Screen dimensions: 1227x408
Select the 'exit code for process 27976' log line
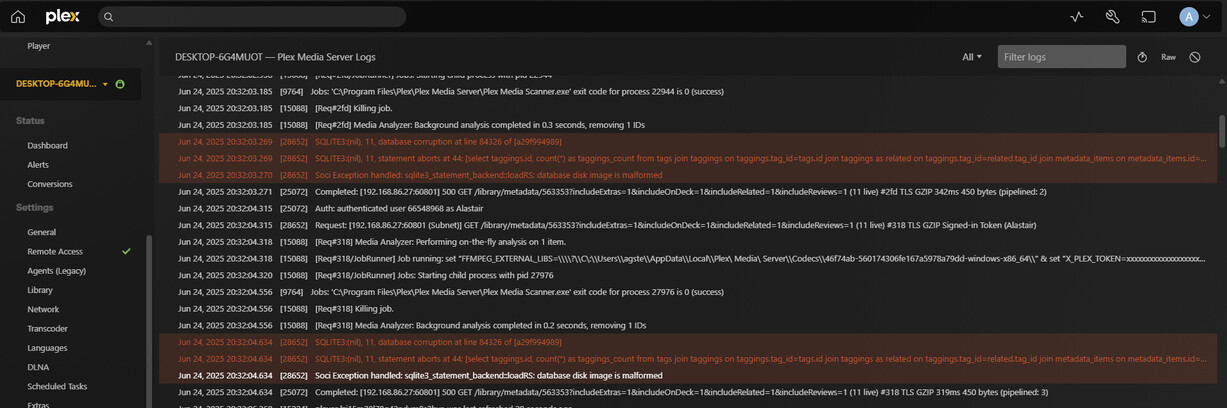(688, 292)
